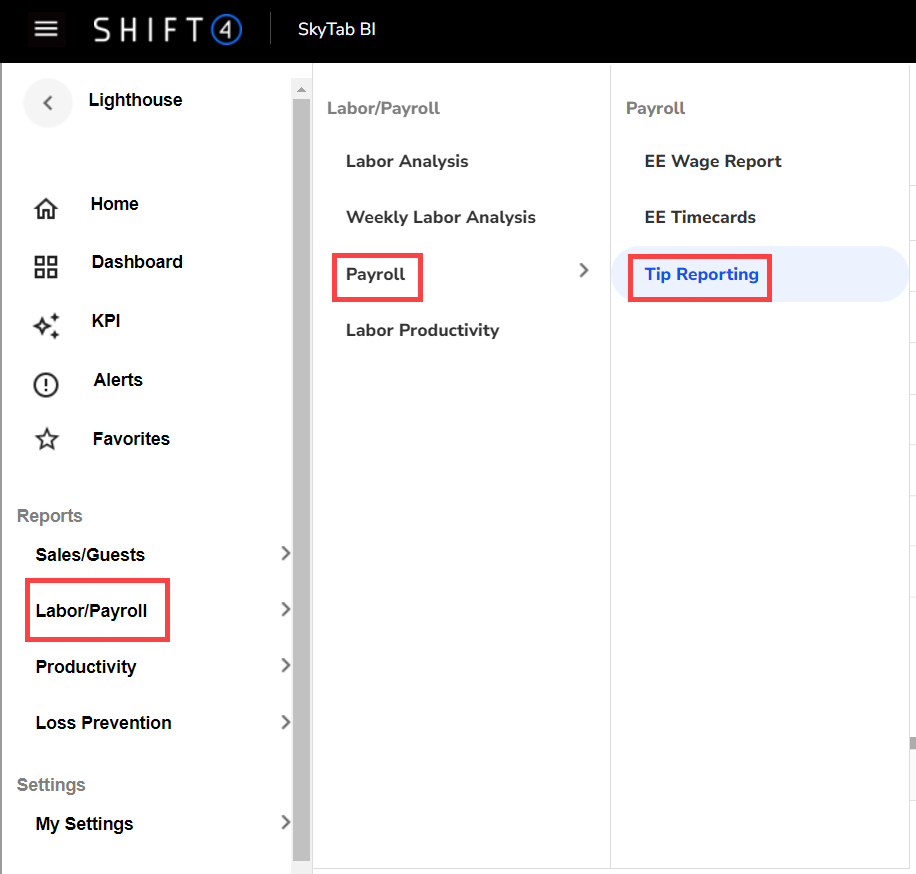Expand the My Settings chevron

pyautogui.click(x=286, y=823)
